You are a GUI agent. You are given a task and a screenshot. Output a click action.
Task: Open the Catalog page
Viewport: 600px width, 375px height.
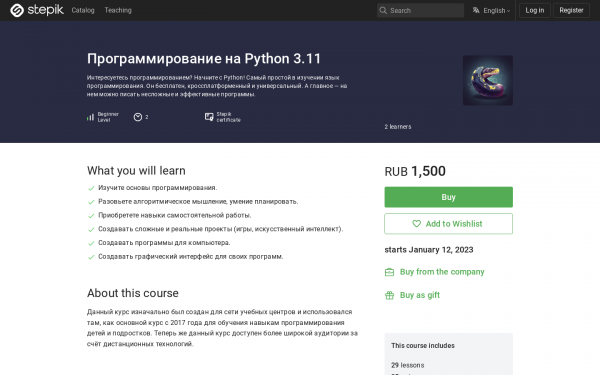click(83, 10)
